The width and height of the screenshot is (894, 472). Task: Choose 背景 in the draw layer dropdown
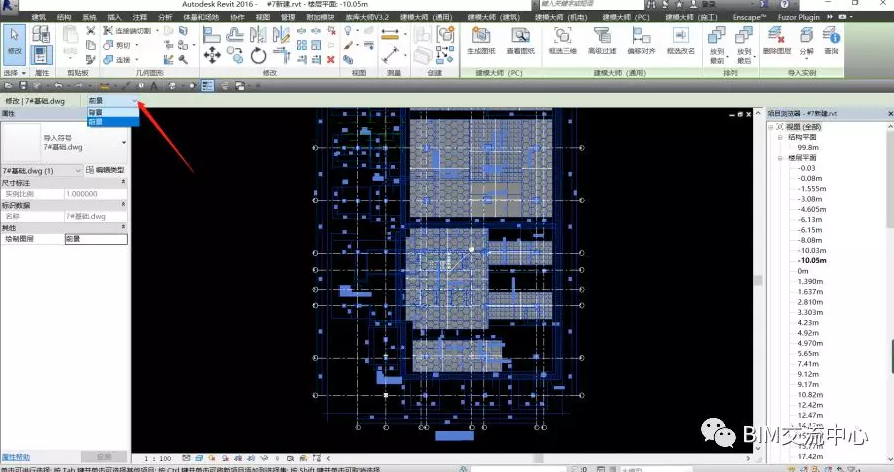(100, 112)
